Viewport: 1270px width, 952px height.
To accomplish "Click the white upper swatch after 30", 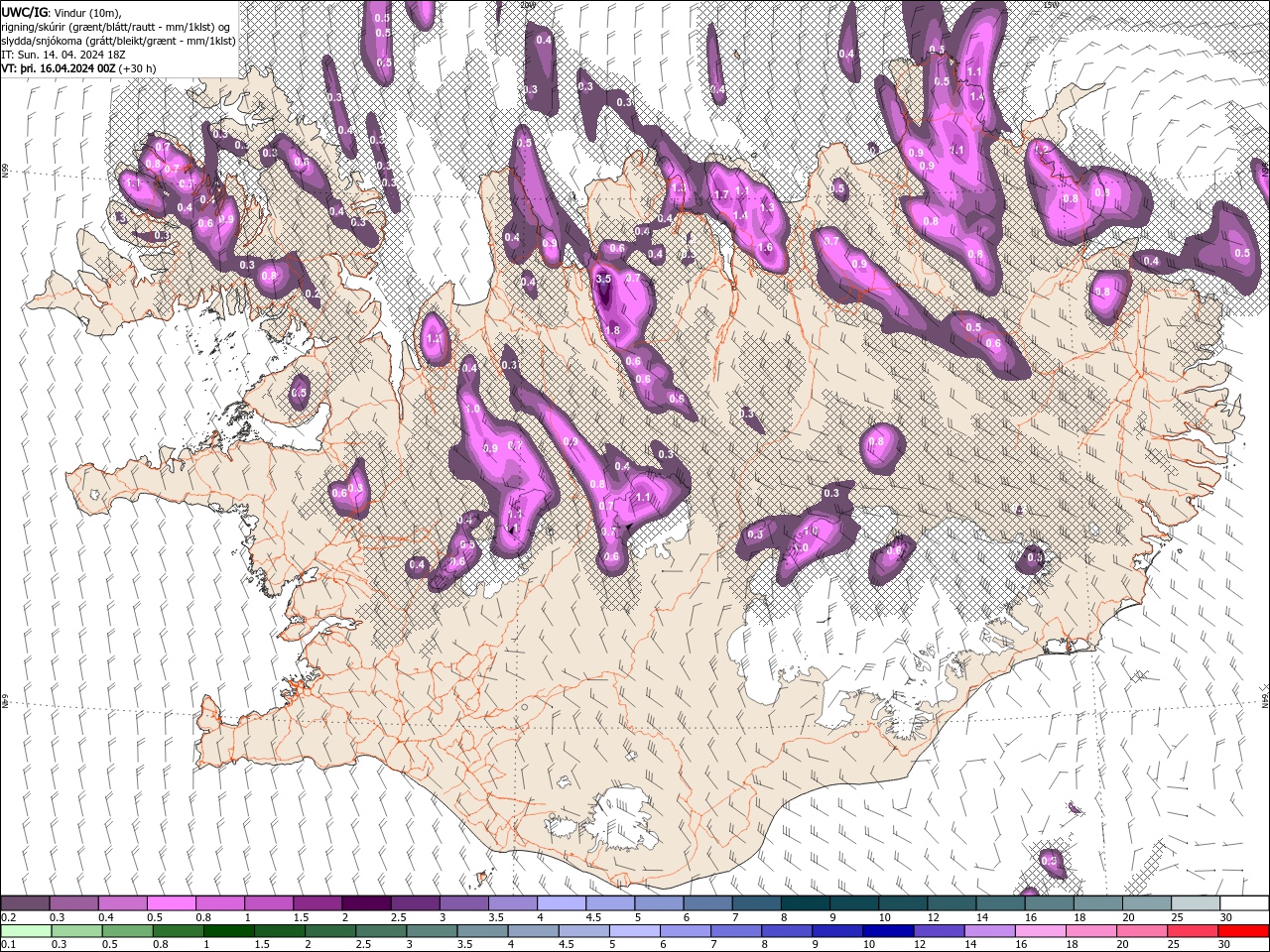I will click(1242, 903).
